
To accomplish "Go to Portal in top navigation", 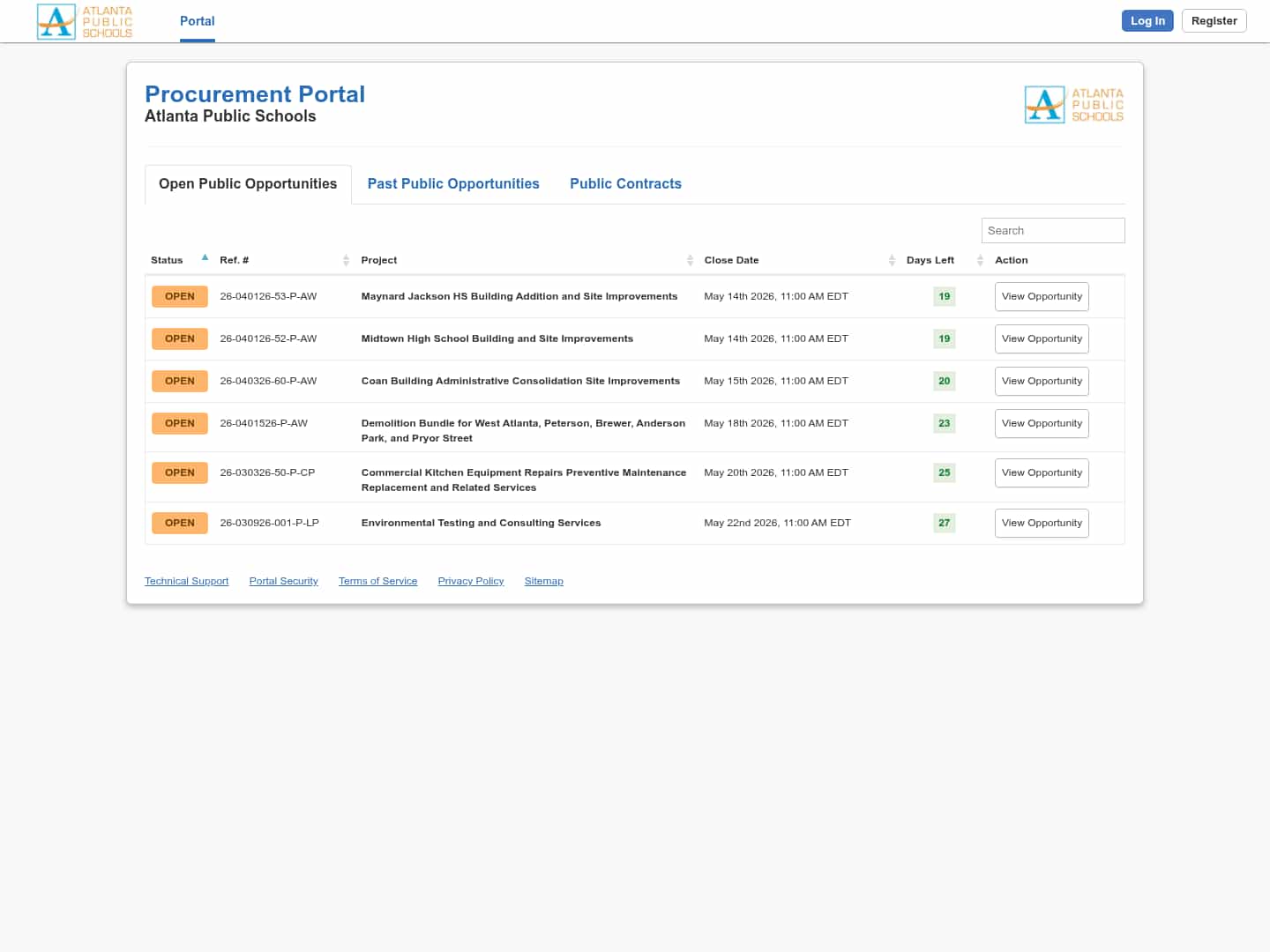I will (197, 21).
